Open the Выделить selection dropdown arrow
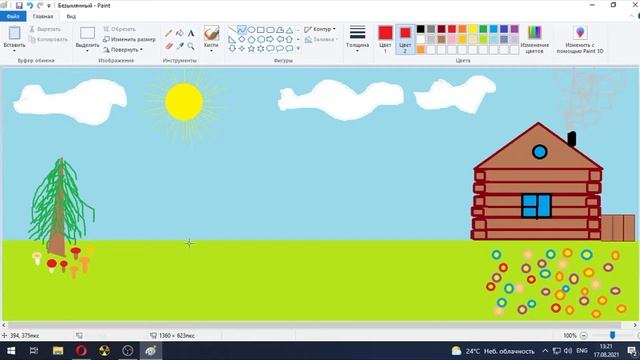640x360 pixels. 87,51
